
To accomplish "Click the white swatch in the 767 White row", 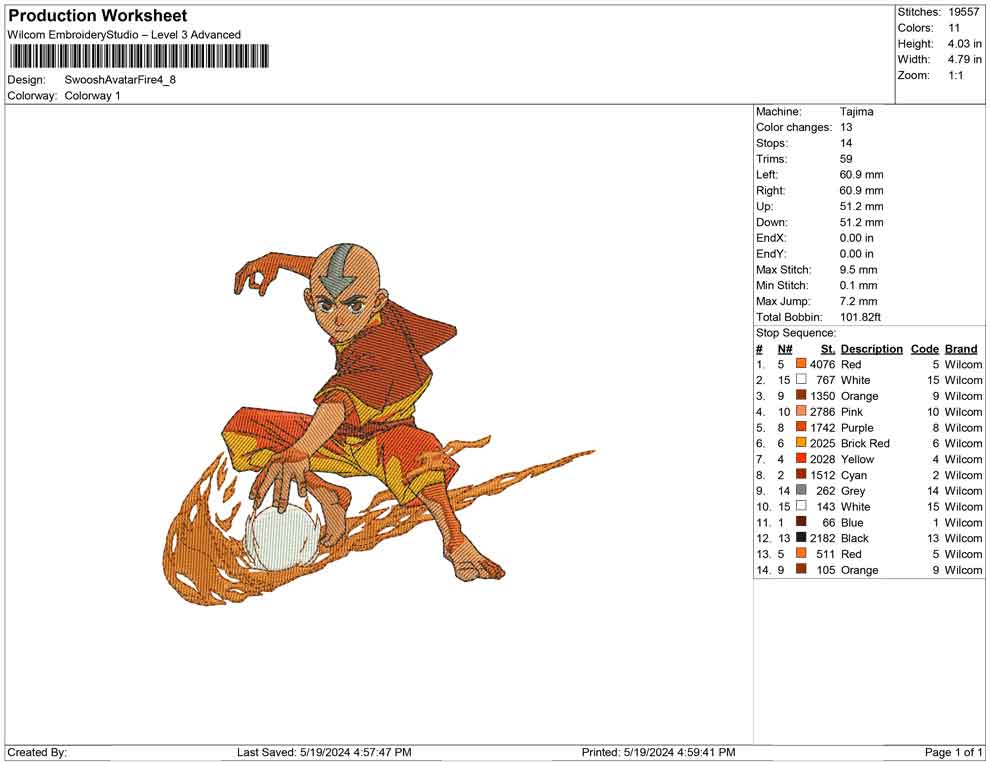I will tap(801, 379).
